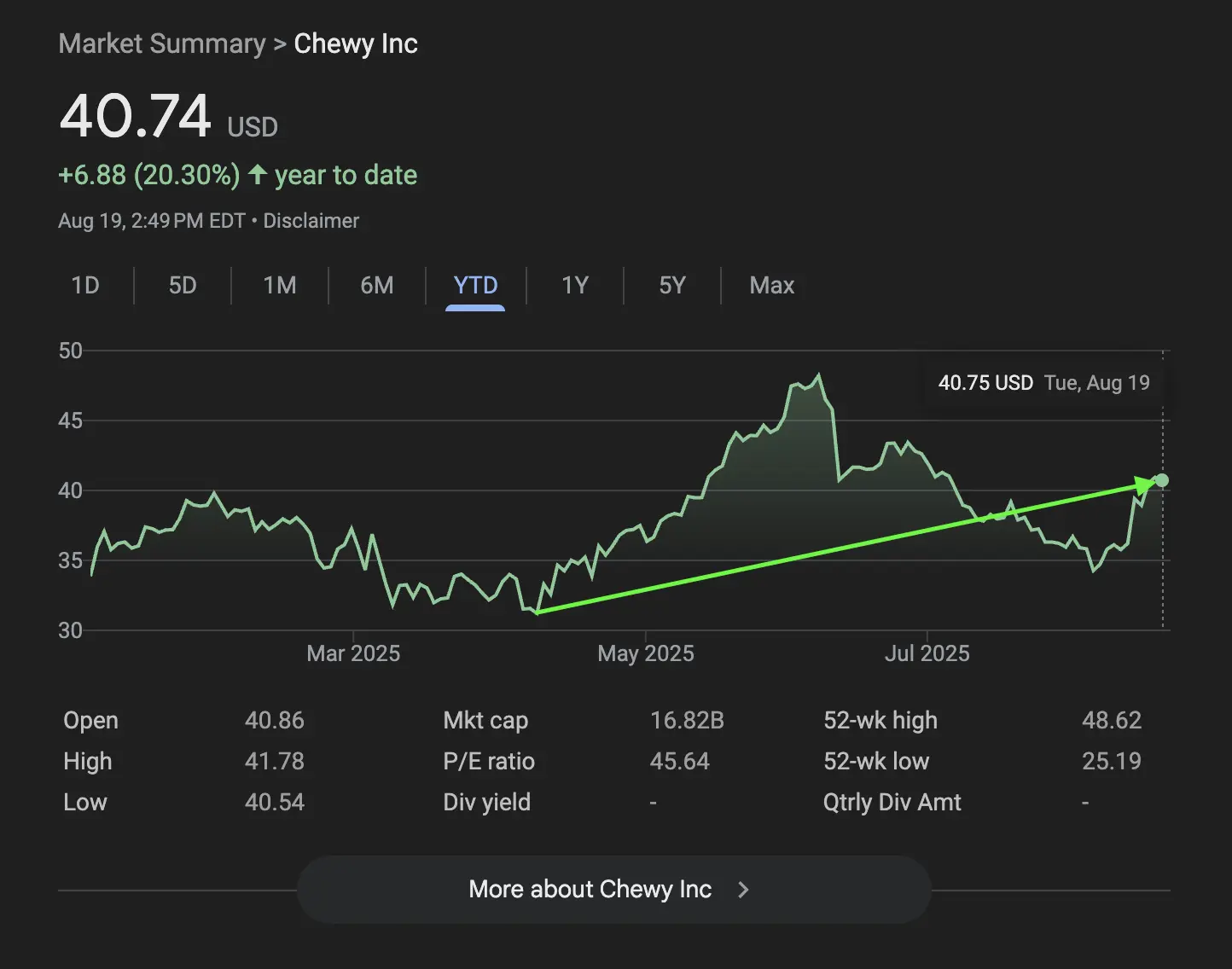
Task: Select the YTD tab
Action: [x=475, y=285]
